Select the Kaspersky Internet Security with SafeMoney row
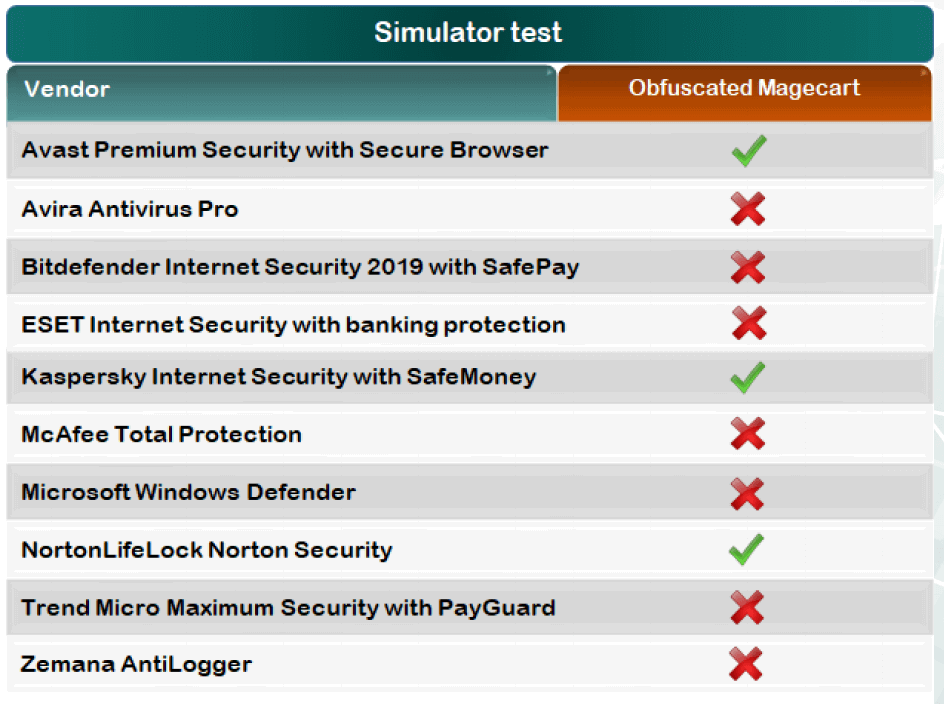The image size is (944, 704). pyautogui.click(x=279, y=377)
